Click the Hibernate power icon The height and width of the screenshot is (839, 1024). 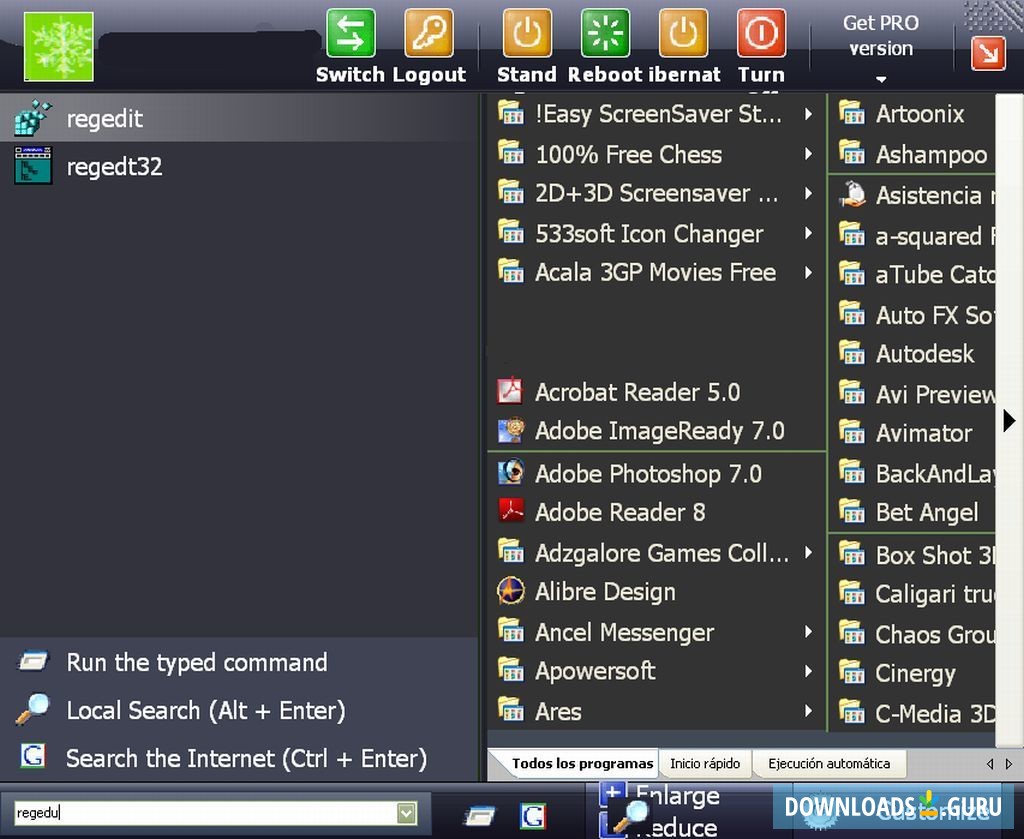click(x=683, y=33)
